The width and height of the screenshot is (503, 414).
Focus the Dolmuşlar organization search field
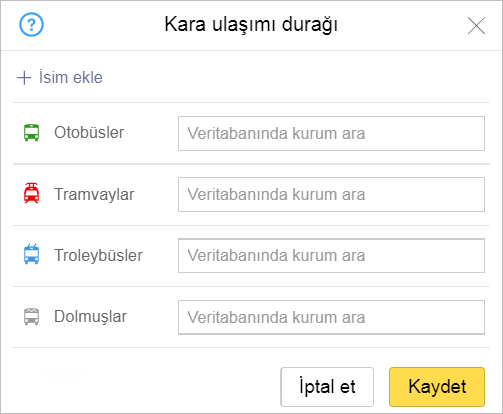[x=331, y=317]
